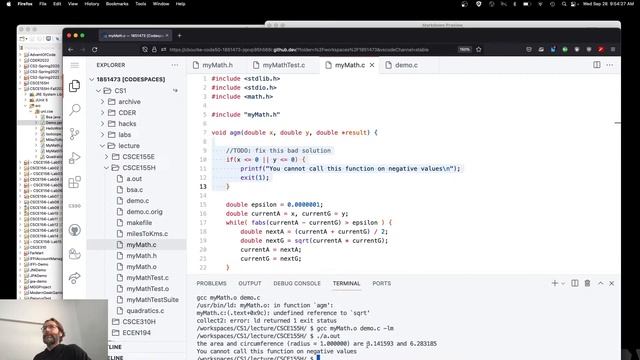The height and width of the screenshot is (360, 640).
Task: Collapse the CS1 folder
Action: point(98,91)
